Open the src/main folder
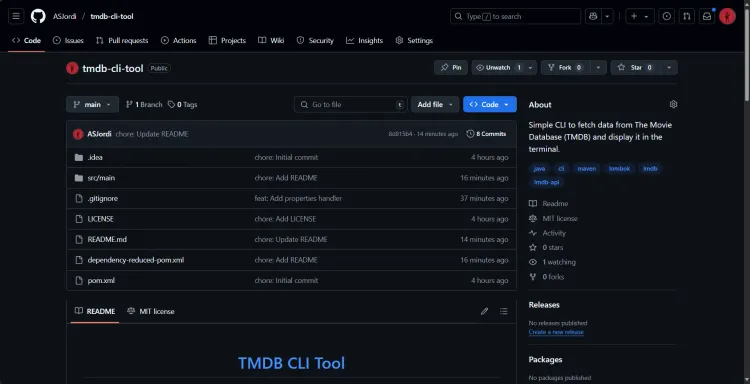Viewport: 750px width, 384px height. tap(101, 178)
